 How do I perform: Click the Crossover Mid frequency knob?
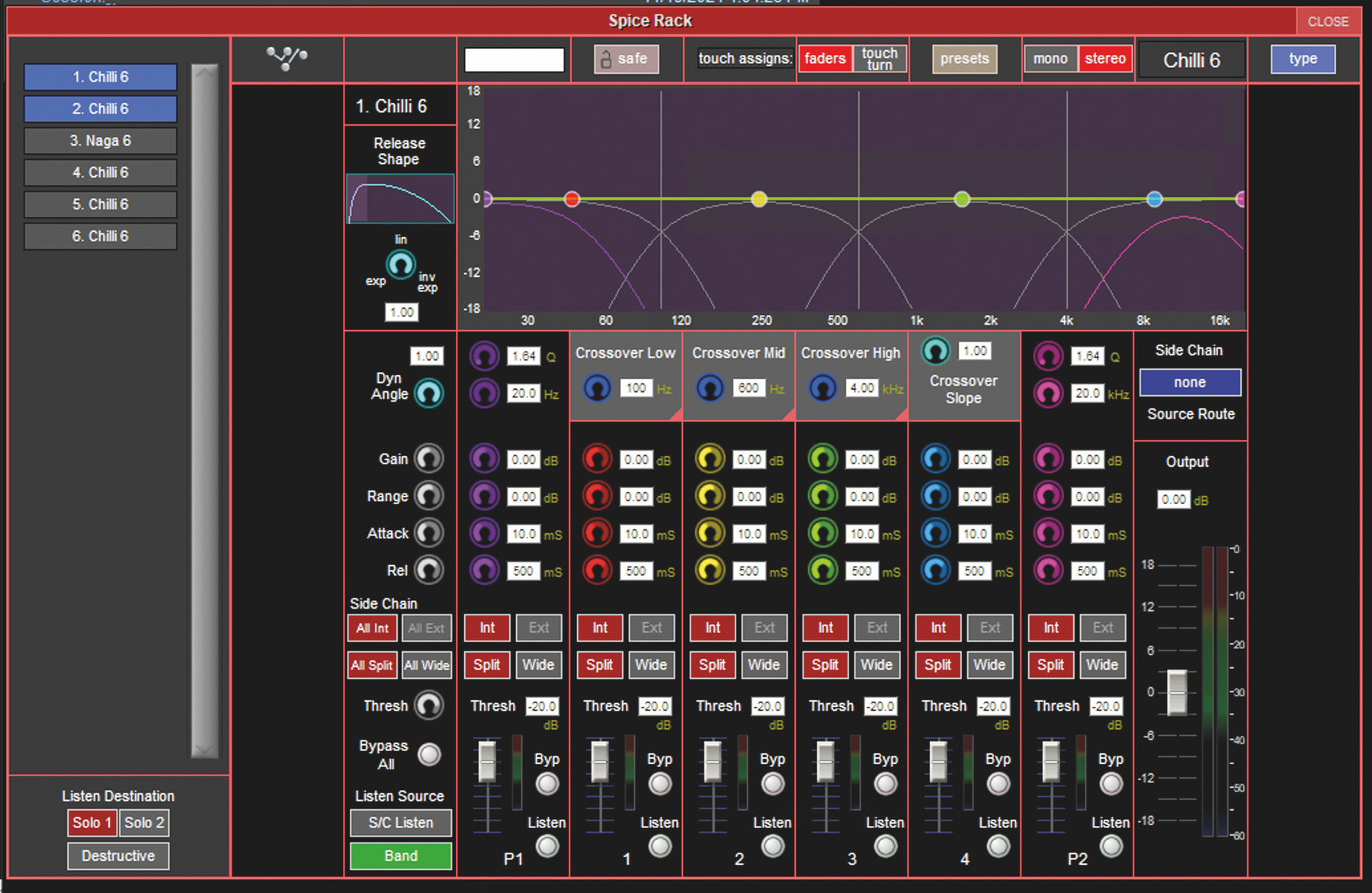710,388
